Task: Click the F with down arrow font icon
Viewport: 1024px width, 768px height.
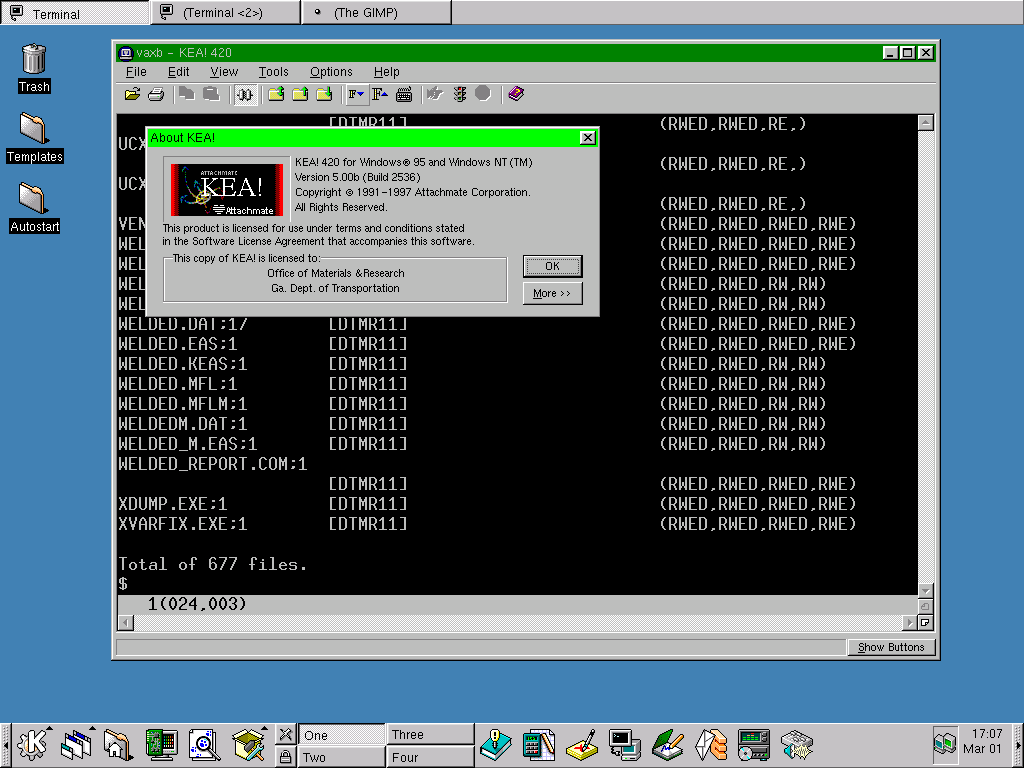Action: click(x=356, y=95)
